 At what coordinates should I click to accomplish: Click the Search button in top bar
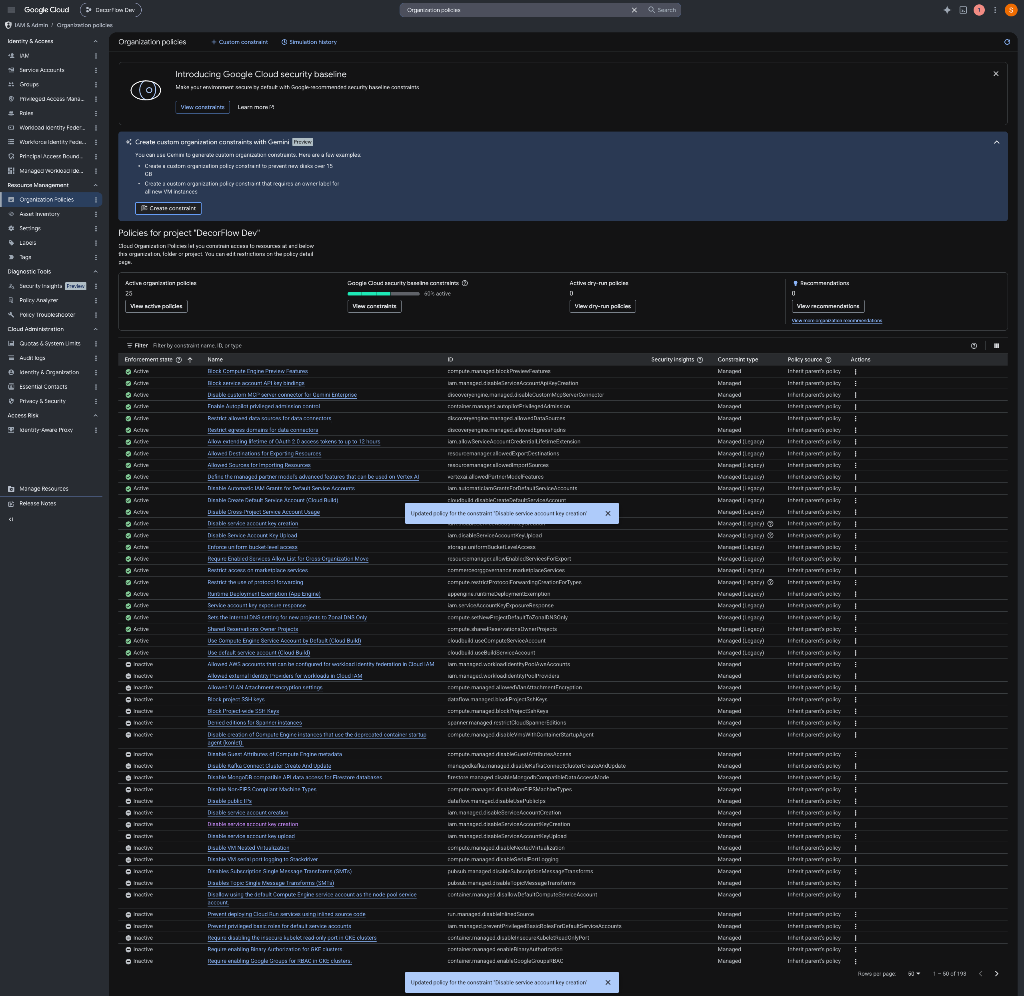(662, 10)
